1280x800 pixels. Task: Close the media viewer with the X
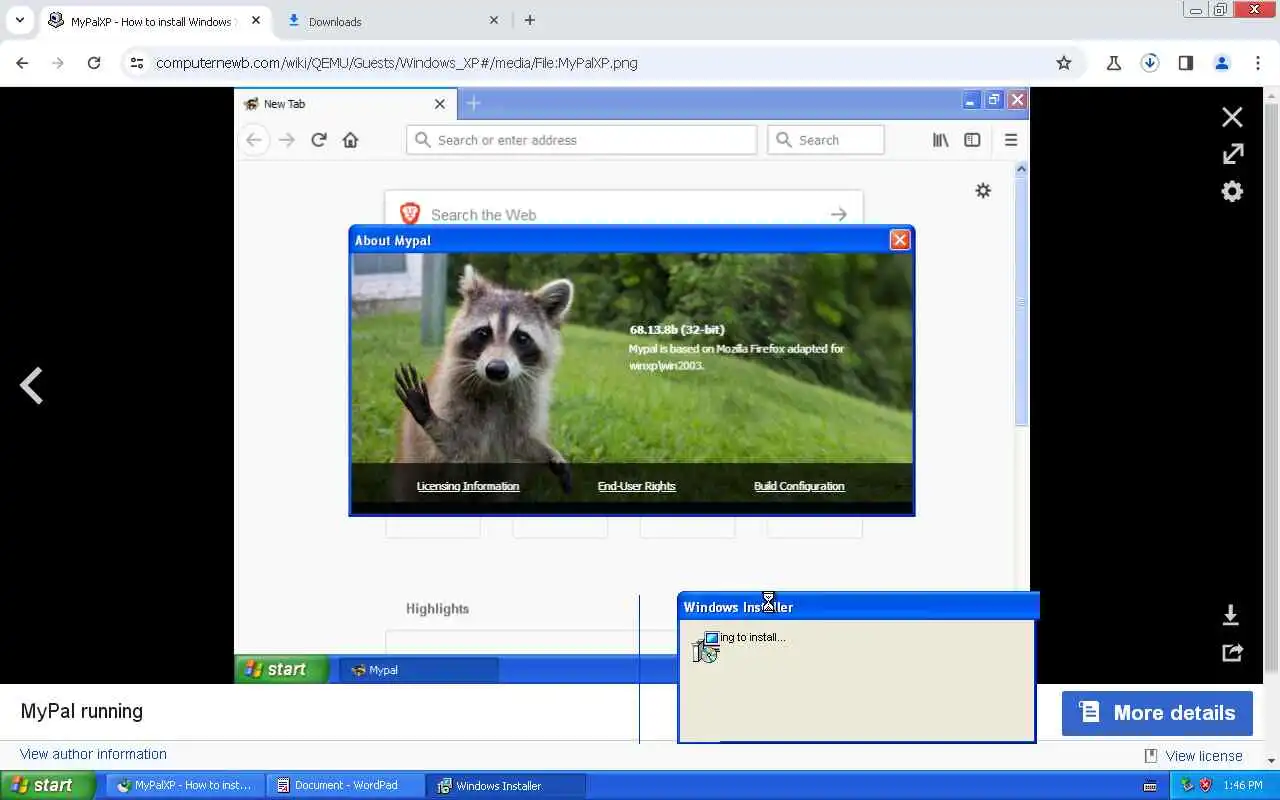click(1232, 117)
